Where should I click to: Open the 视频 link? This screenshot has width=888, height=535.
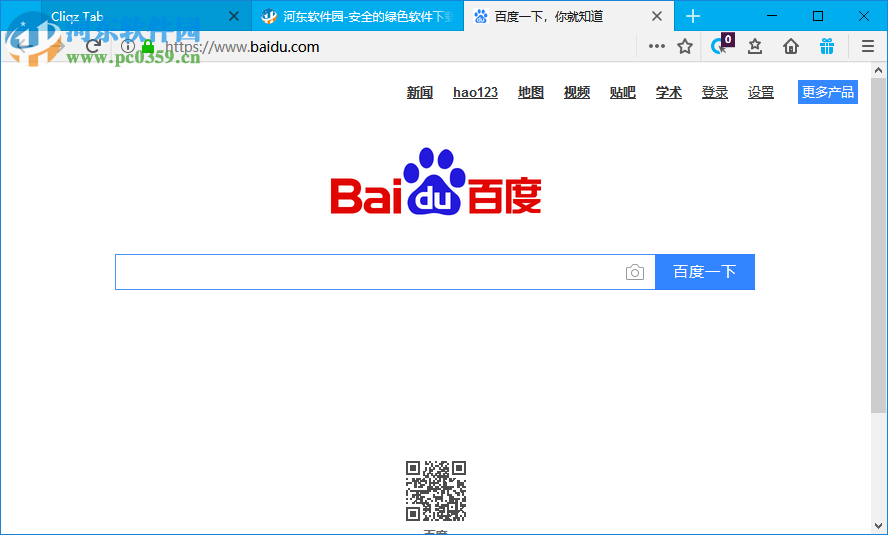click(x=577, y=92)
